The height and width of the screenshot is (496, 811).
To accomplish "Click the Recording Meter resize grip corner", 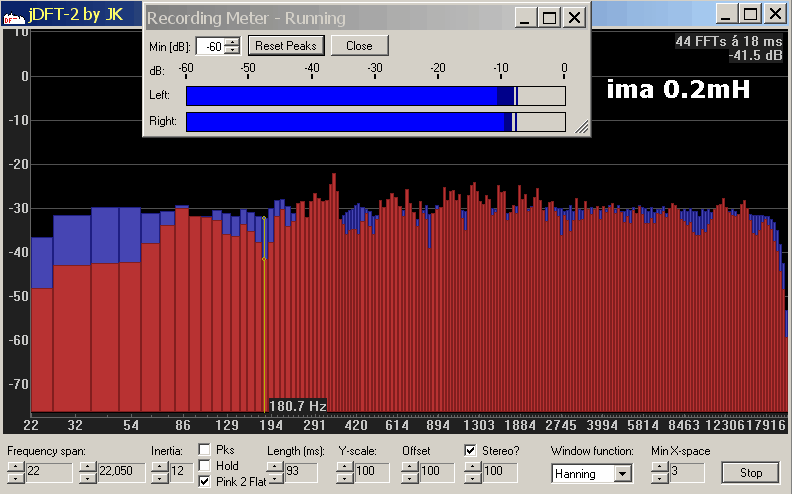I will [582, 127].
